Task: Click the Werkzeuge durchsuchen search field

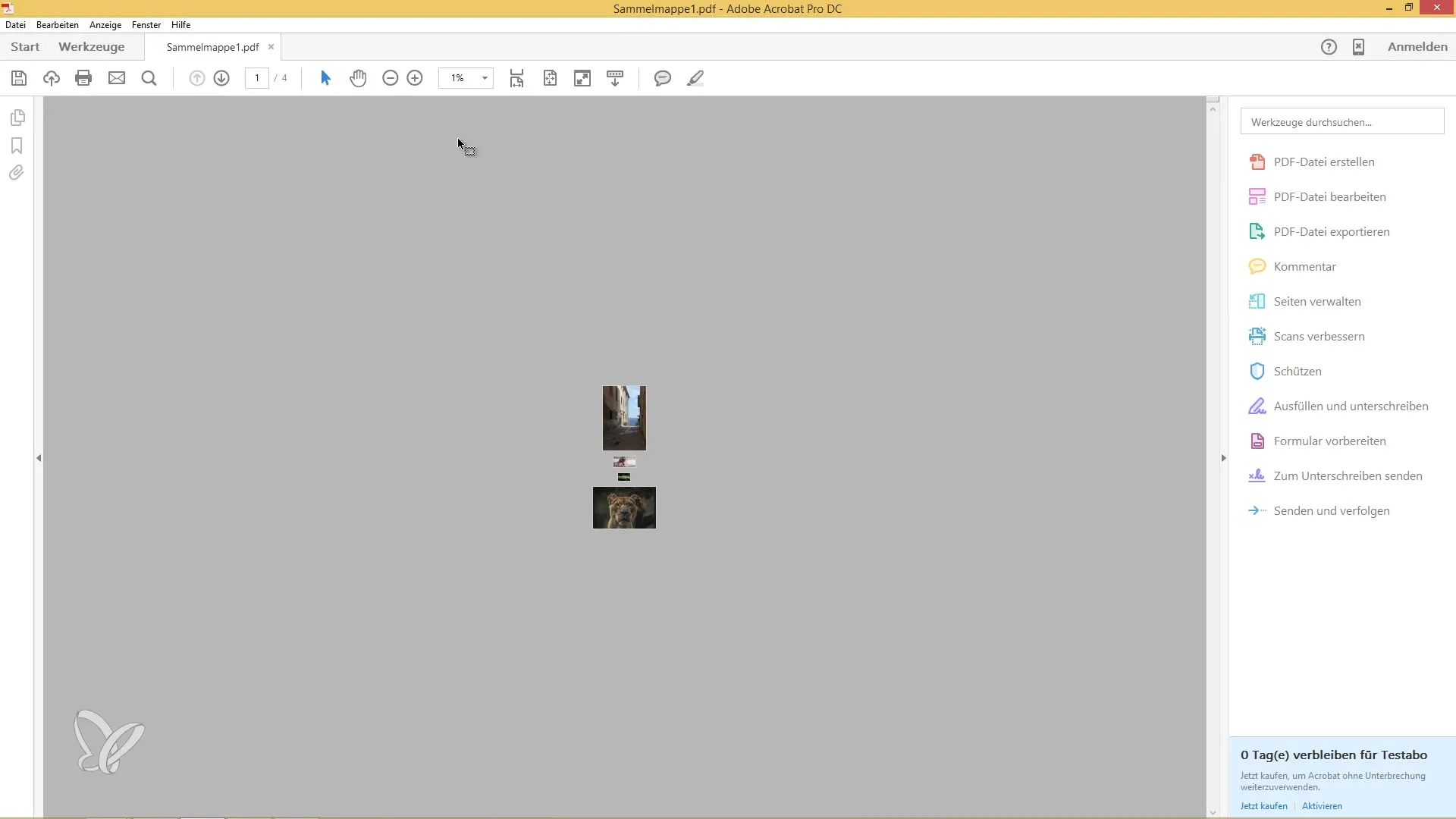Action: tap(1342, 121)
